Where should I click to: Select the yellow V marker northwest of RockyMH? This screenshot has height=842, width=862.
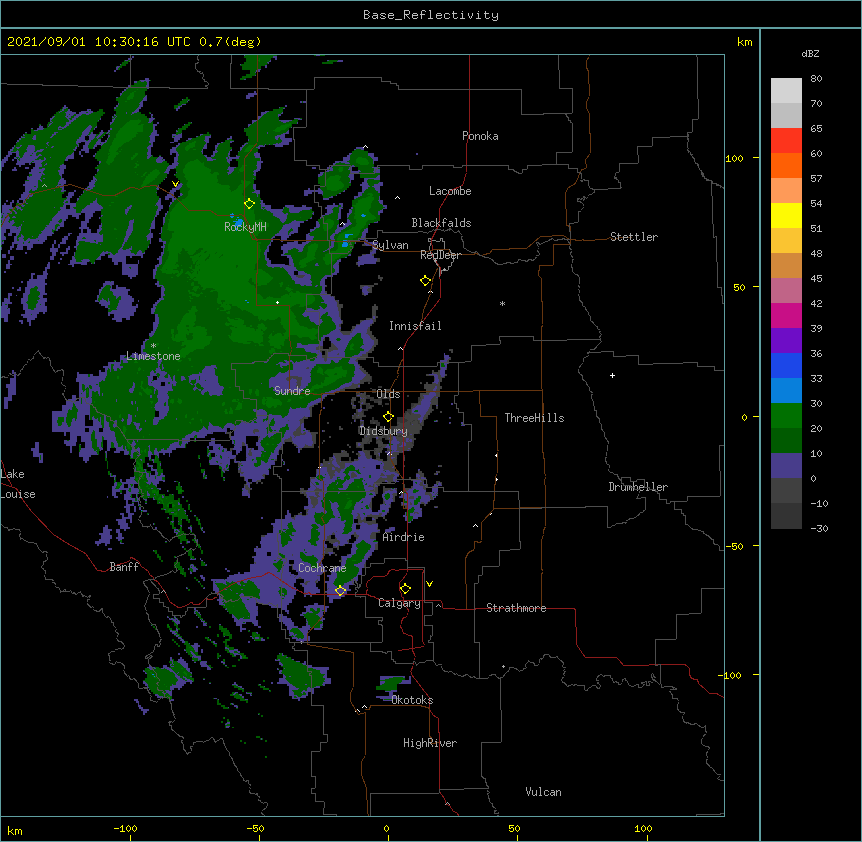[x=175, y=184]
